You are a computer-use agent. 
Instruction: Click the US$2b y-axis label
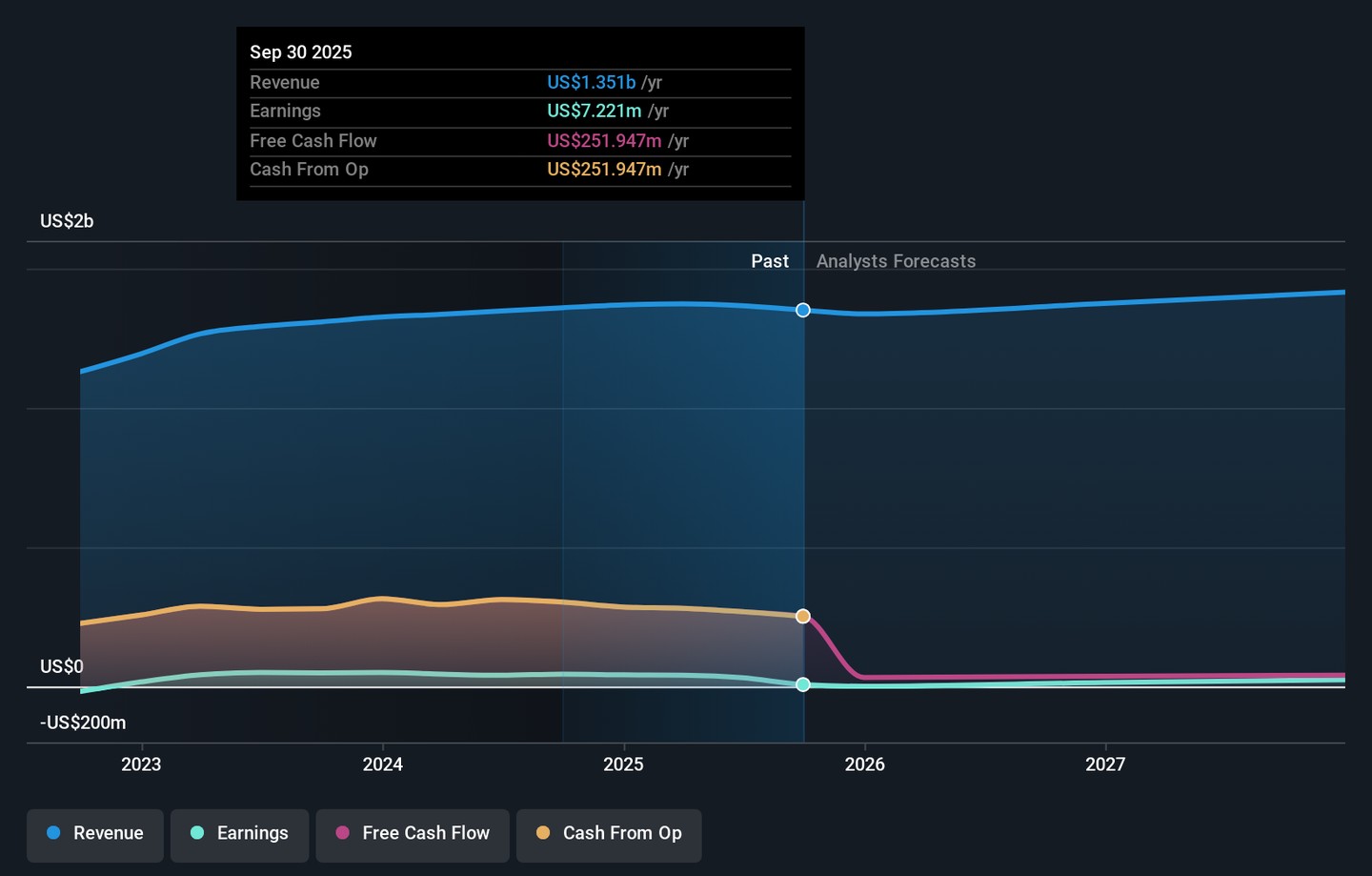(67, 221)
